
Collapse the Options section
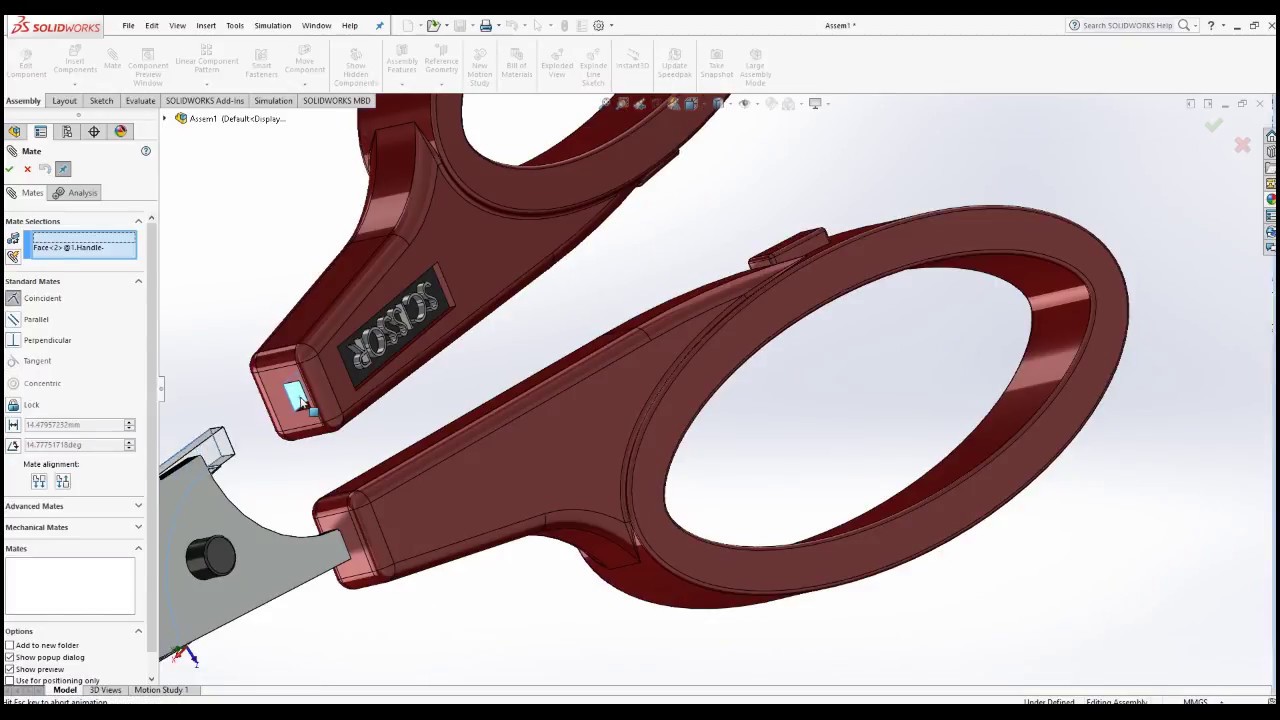click(138, 631)
